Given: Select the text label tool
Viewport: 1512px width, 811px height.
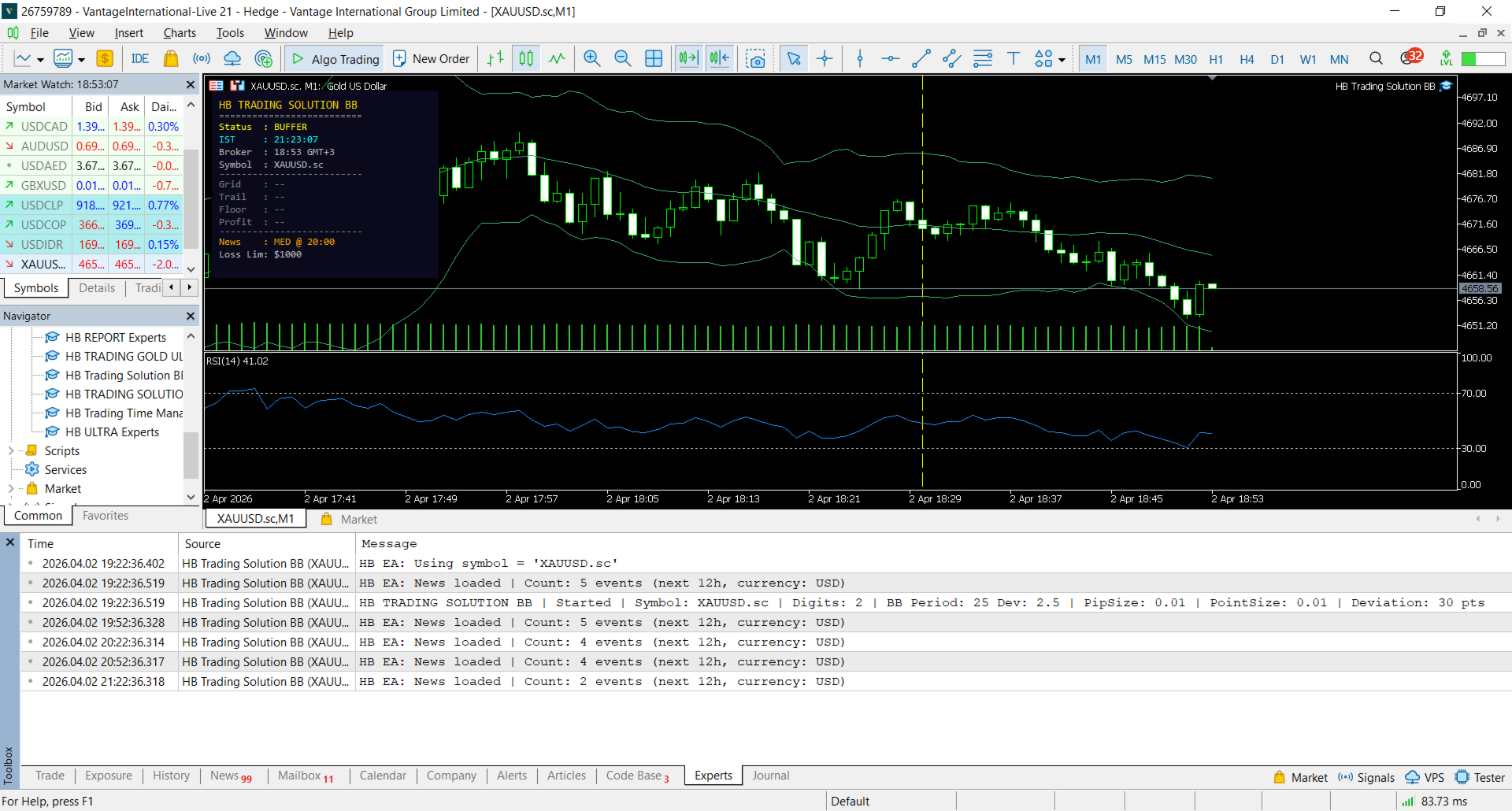Looking at the screenshot, I should [x=1014, y=59].
